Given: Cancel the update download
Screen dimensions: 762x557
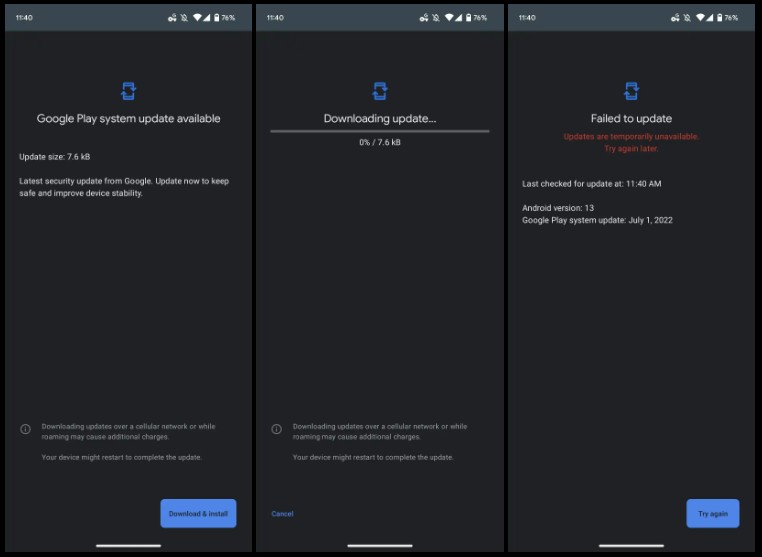Looking at the screenshot, I should tap(282, 514).
